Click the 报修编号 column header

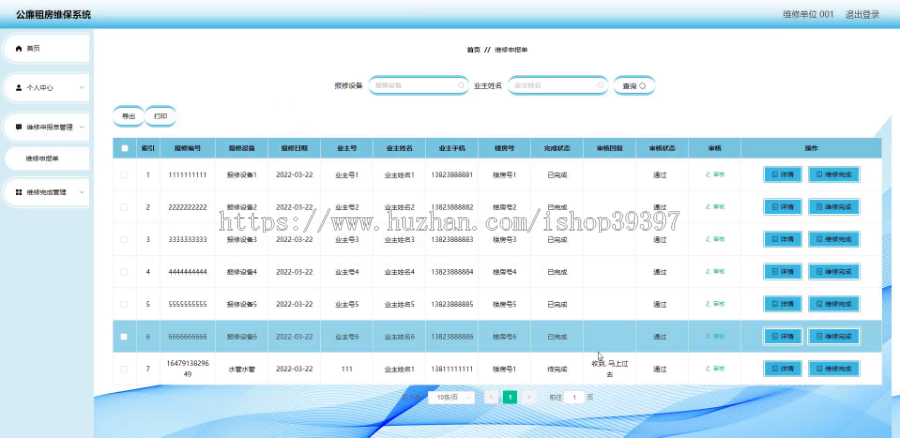(188, 148)
